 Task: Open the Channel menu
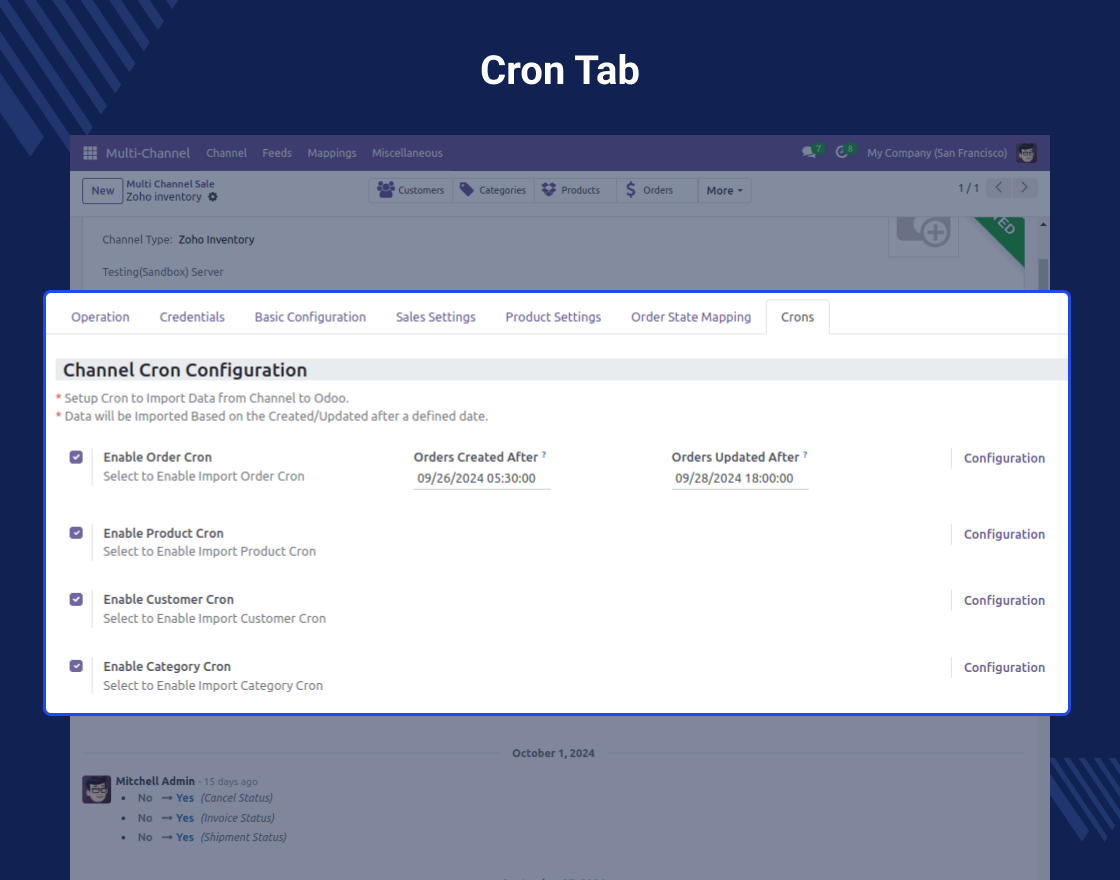226,153
